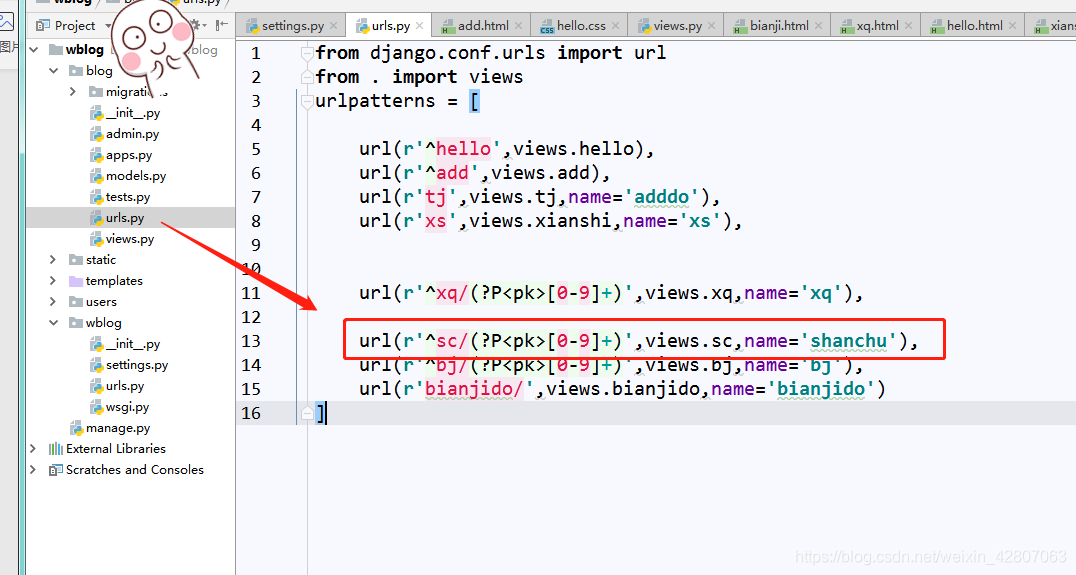Screen dimensions: 1076x575
Task: Expand Scratches and Consoles node
Action: coord(33,469)
